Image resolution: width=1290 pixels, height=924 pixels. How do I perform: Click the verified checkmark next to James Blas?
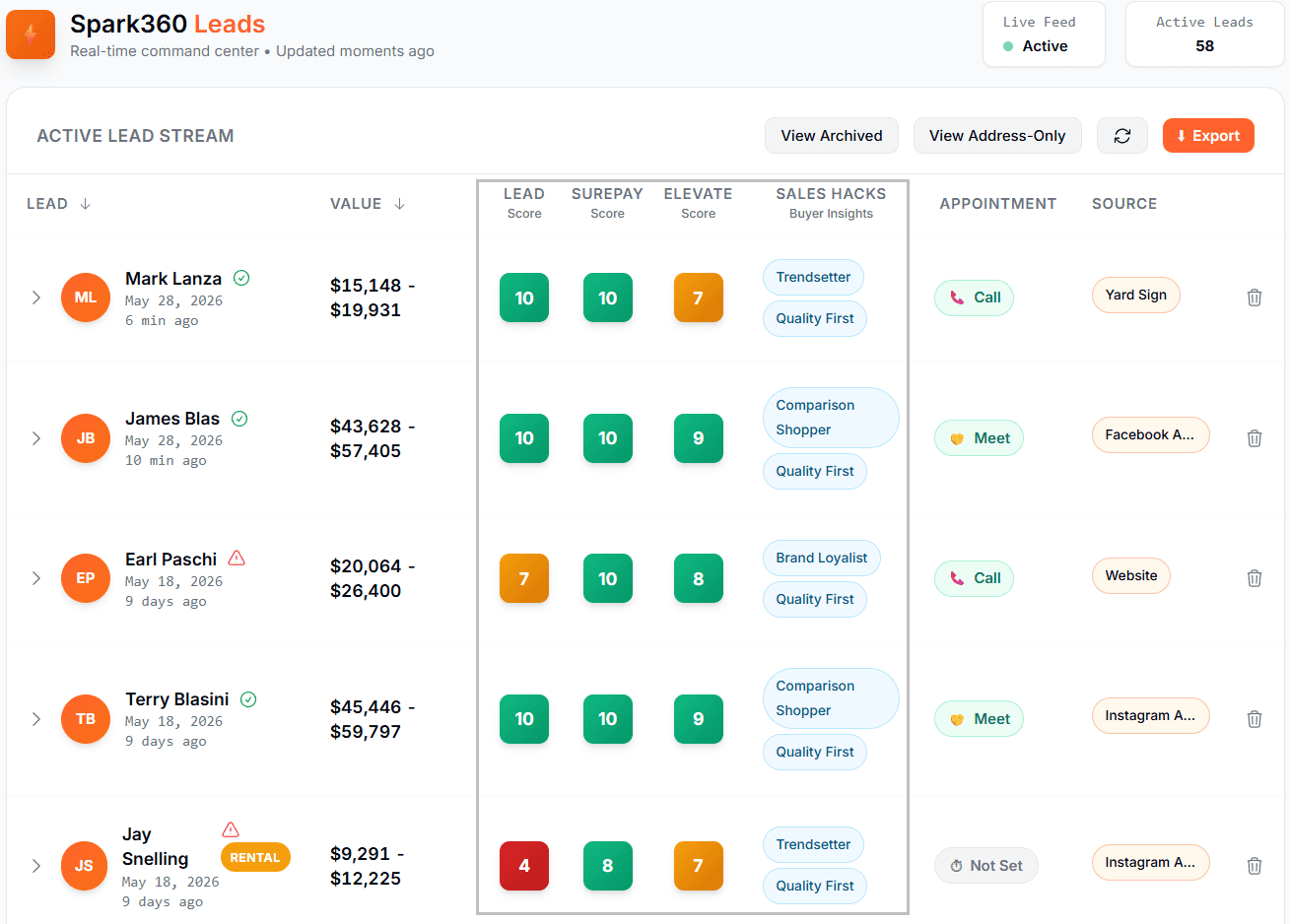239,419
